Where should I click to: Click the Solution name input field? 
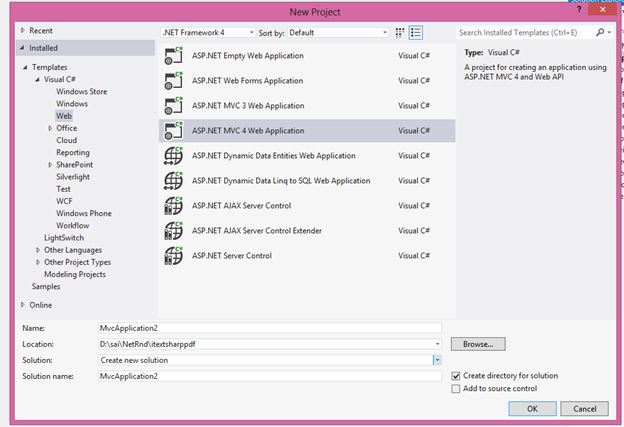click(269, 376)
